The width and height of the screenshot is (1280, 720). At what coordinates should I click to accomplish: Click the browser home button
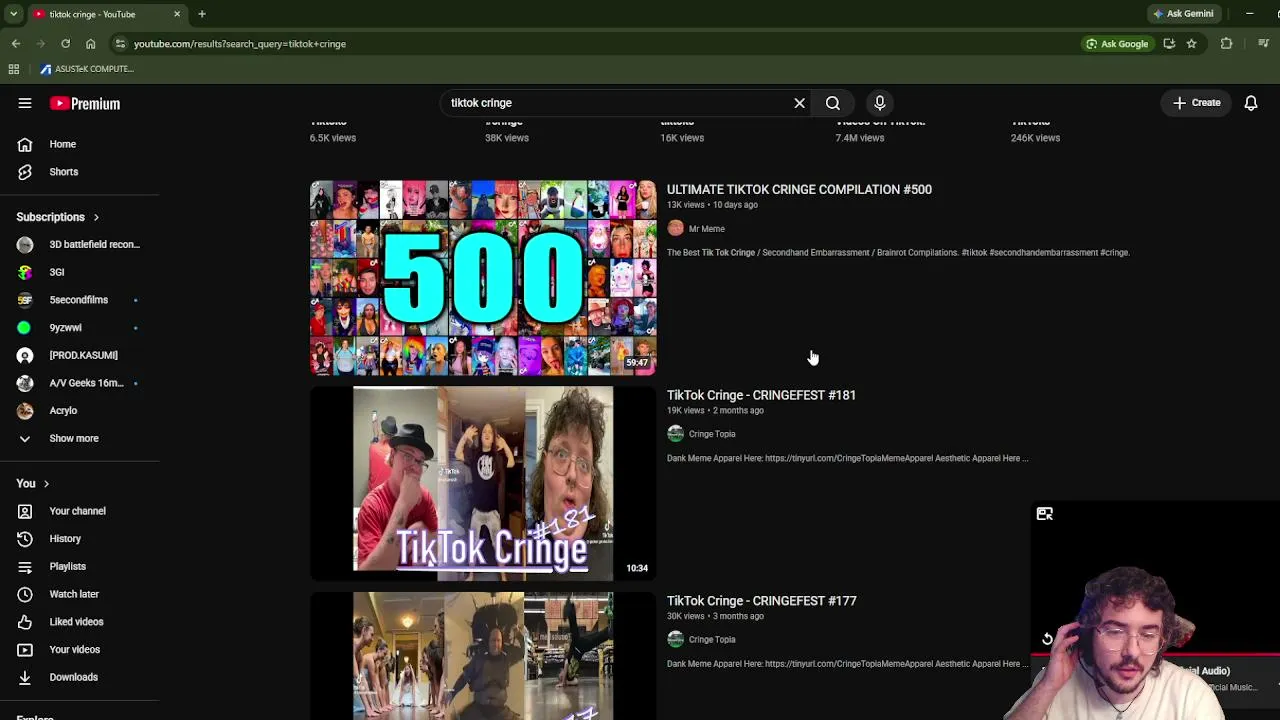coord(91,44)
